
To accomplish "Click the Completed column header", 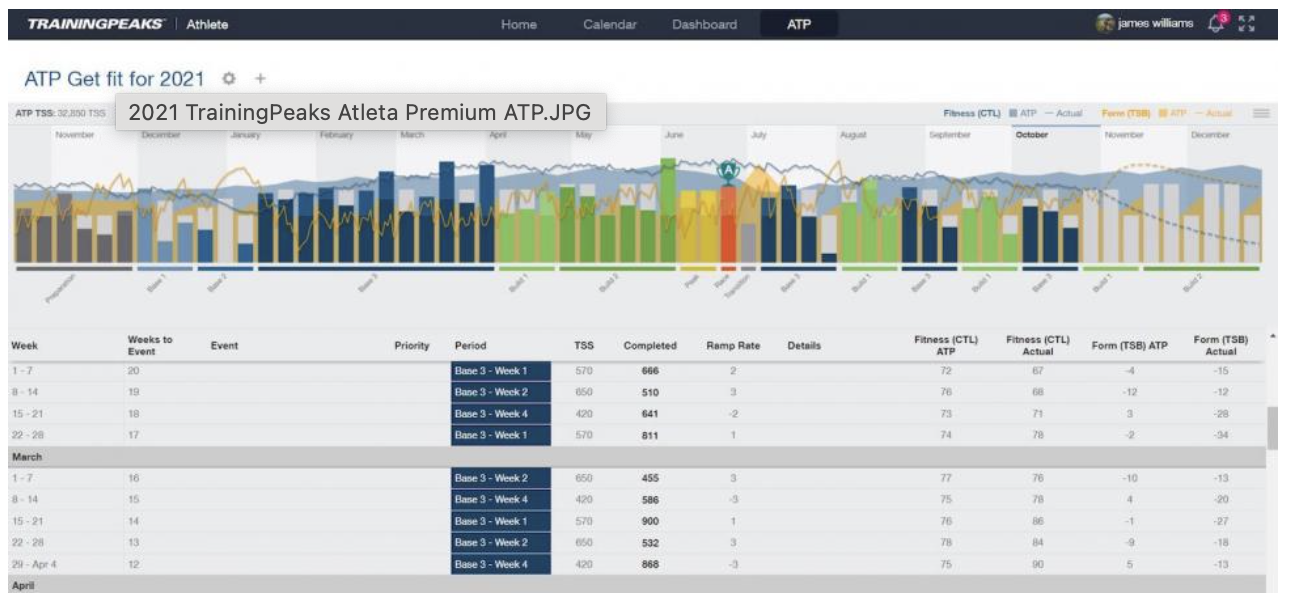I will [x=650, y=346].
